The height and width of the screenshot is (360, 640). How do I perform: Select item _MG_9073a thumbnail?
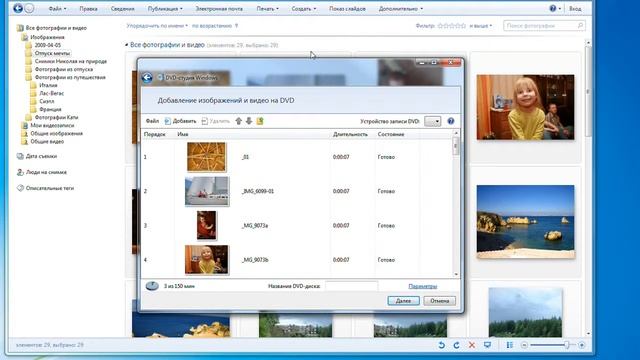pyautogui.click(x=207, y=225)
